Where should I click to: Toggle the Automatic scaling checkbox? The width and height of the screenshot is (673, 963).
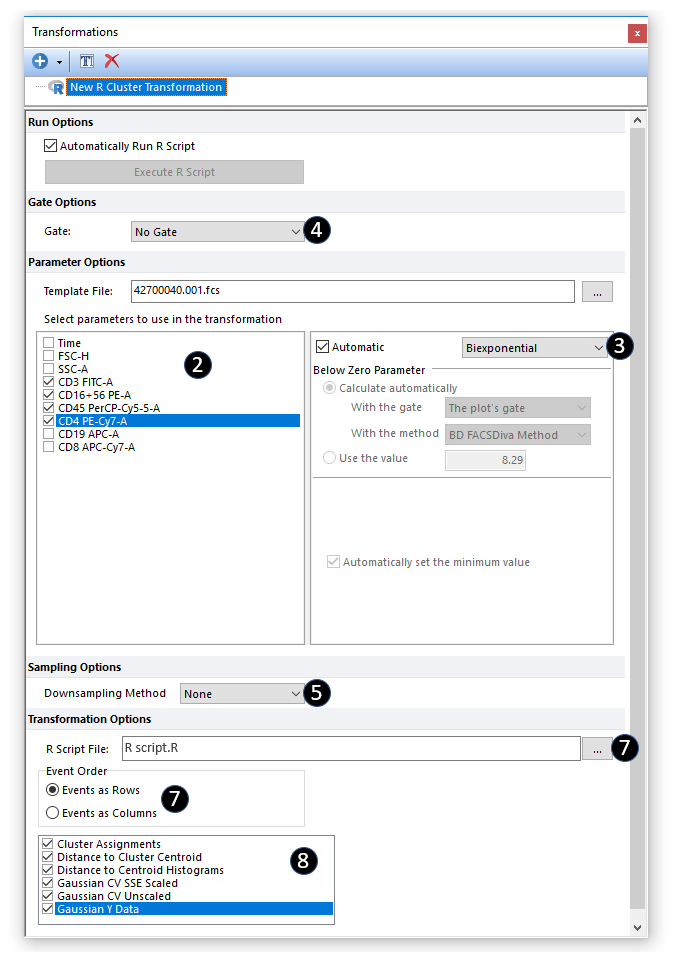322,347
